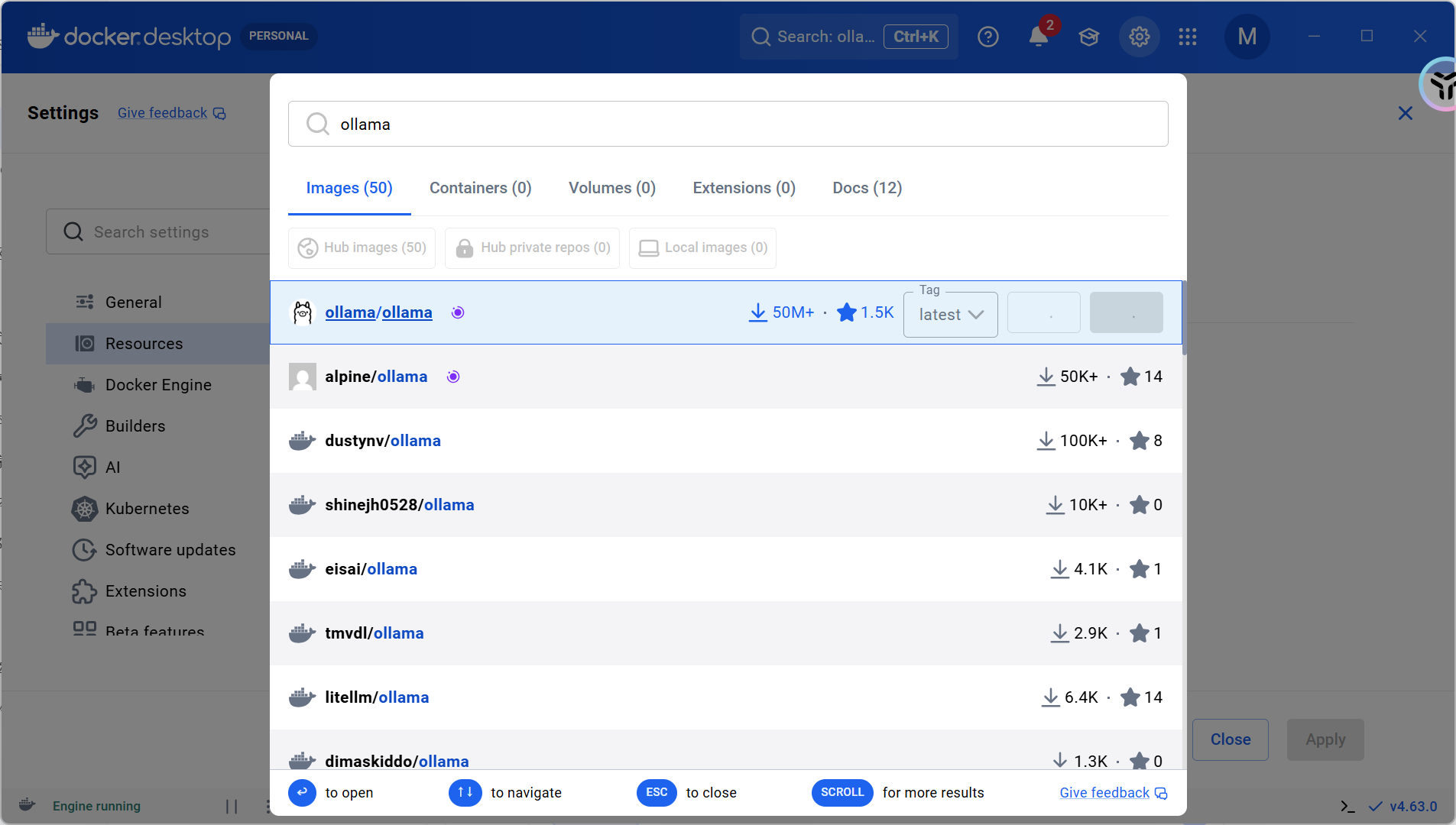The width and height of the screenshot is (1456, 825).
Task: Open the Learning center graduation cap icon
Action: click(x=1088, y=37)
